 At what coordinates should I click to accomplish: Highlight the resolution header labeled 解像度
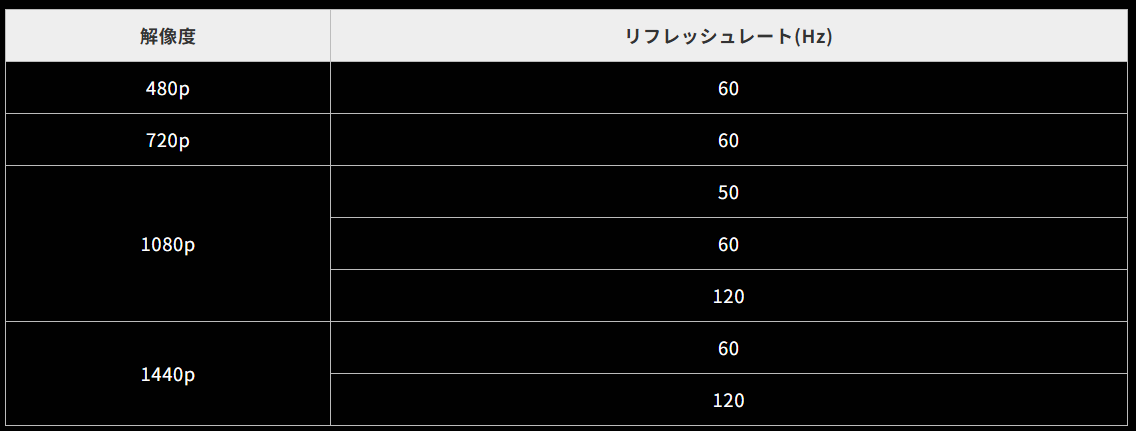(168, 37)
